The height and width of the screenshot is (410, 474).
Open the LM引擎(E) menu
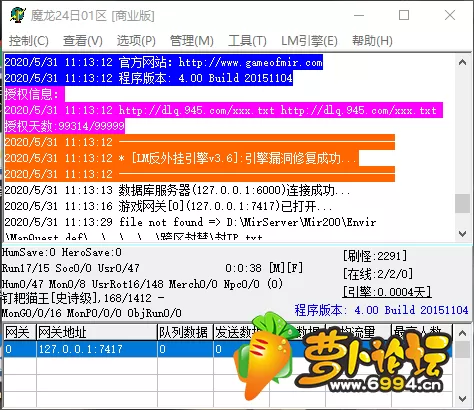[x=309, y=41]
